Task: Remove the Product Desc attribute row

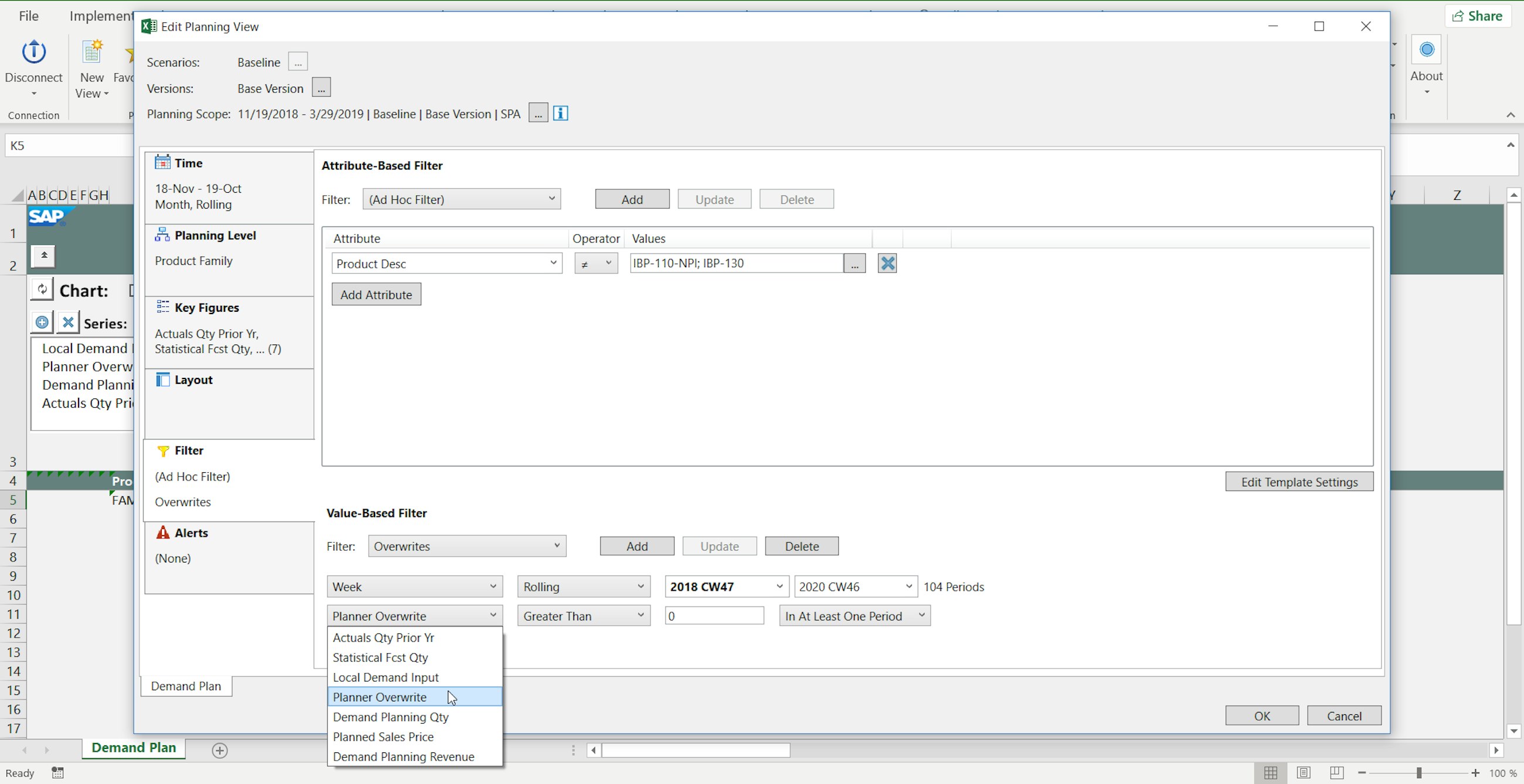Action: [x=887, y=263]
